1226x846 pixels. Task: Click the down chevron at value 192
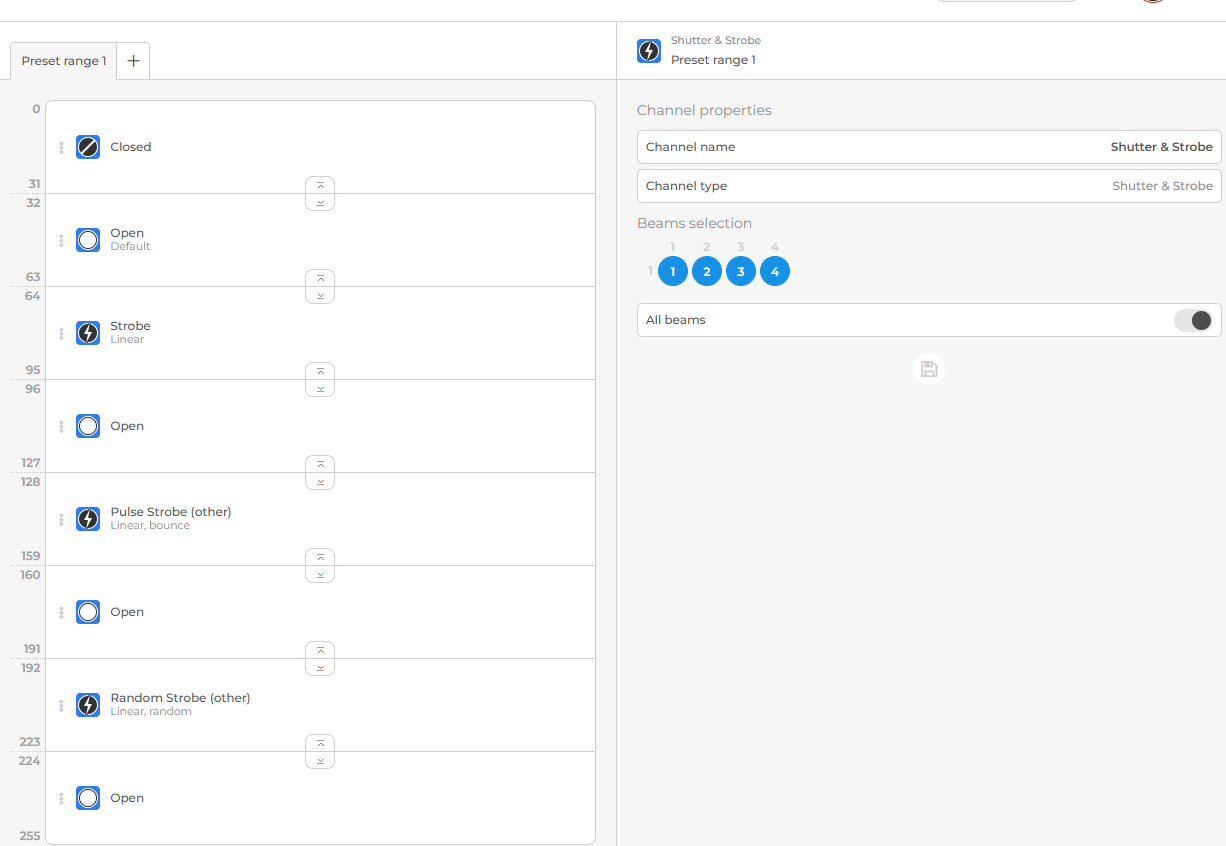click(320, 667)
